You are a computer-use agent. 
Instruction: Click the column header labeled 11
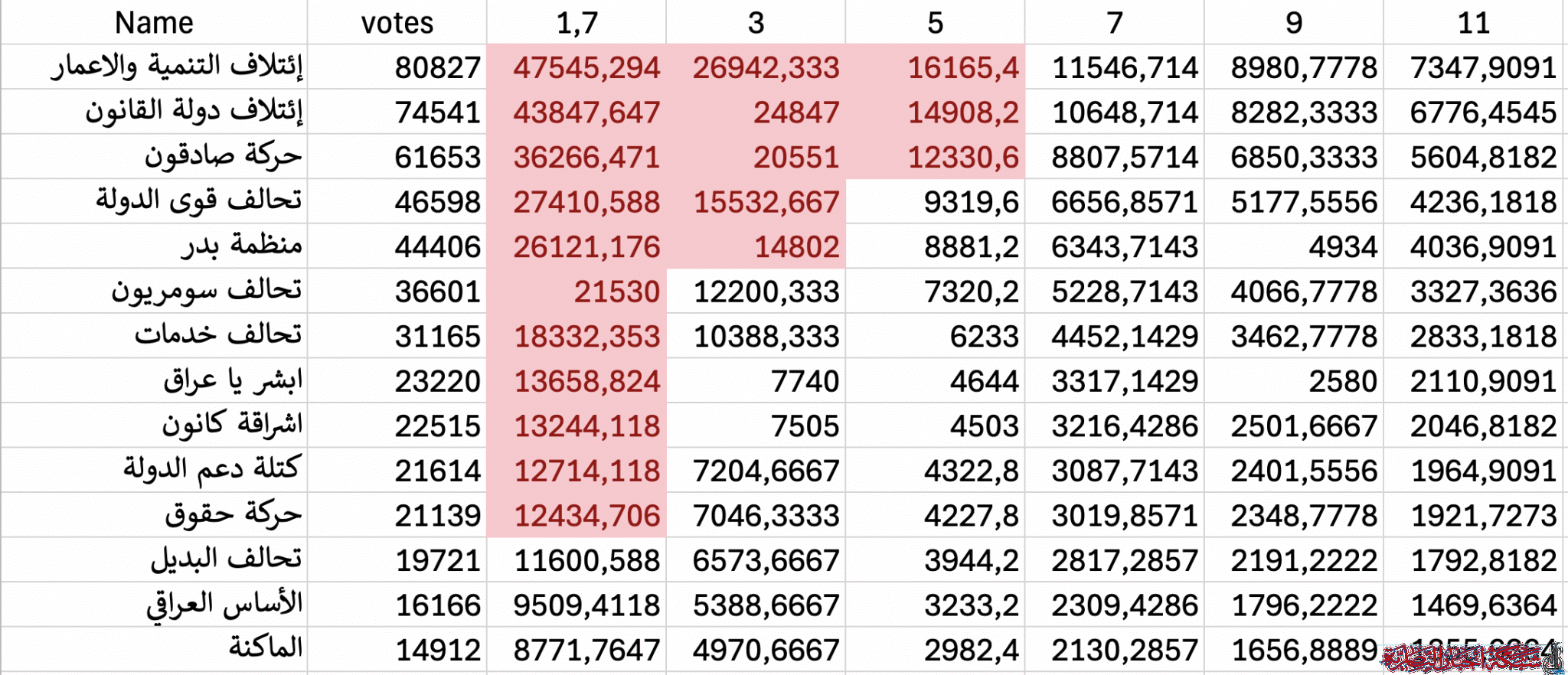[x=1473, y=23]
